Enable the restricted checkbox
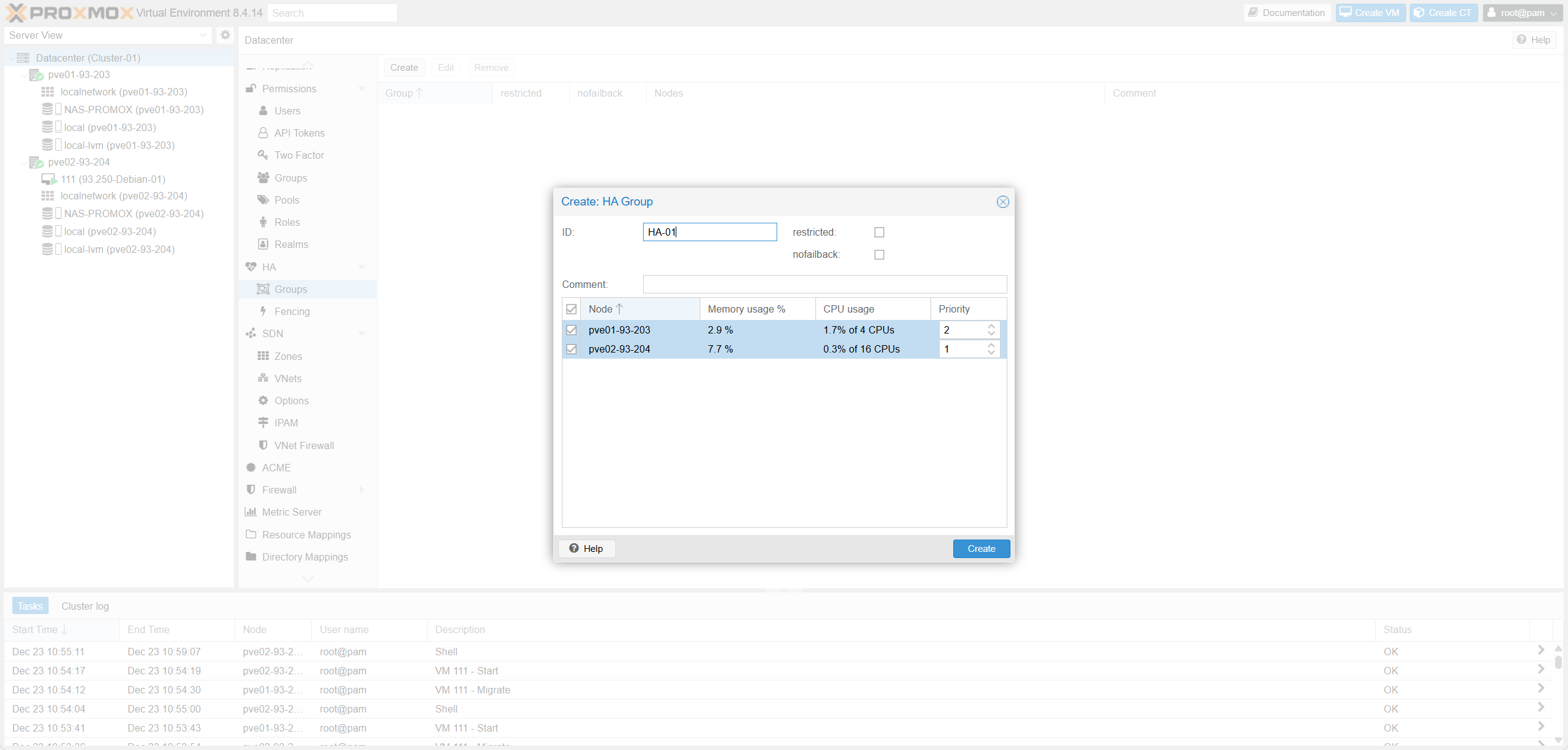The width and height of the screenshot is (1568, 750). [x=879, y=233]
